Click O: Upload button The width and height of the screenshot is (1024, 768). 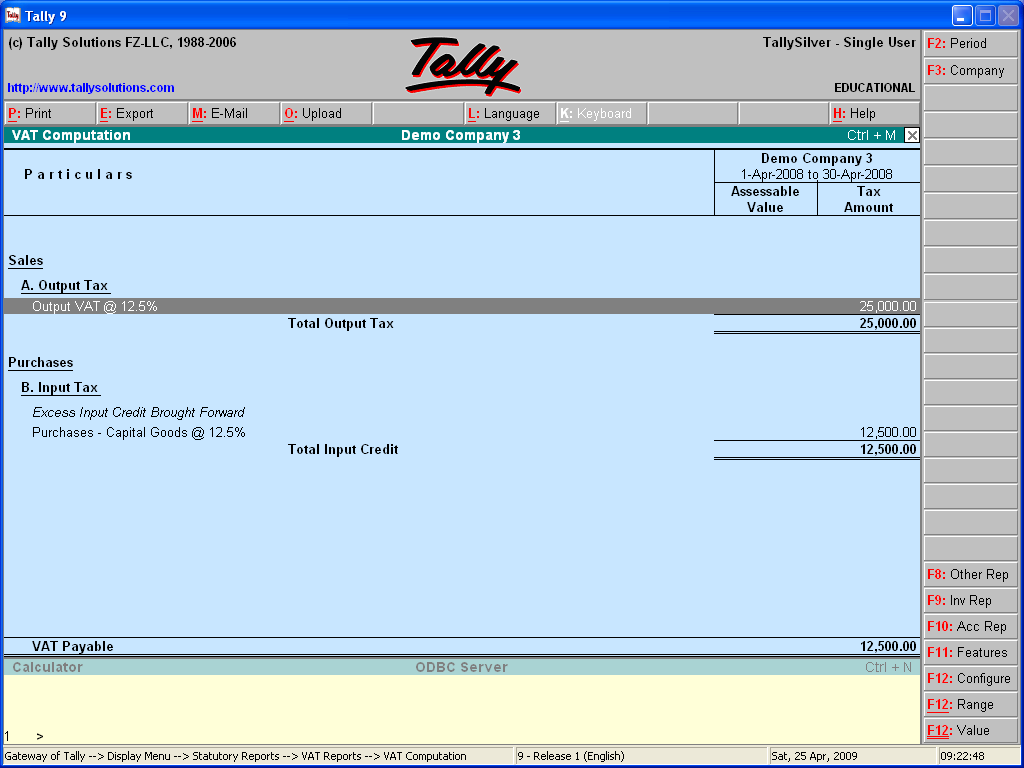tap(326, 114)
